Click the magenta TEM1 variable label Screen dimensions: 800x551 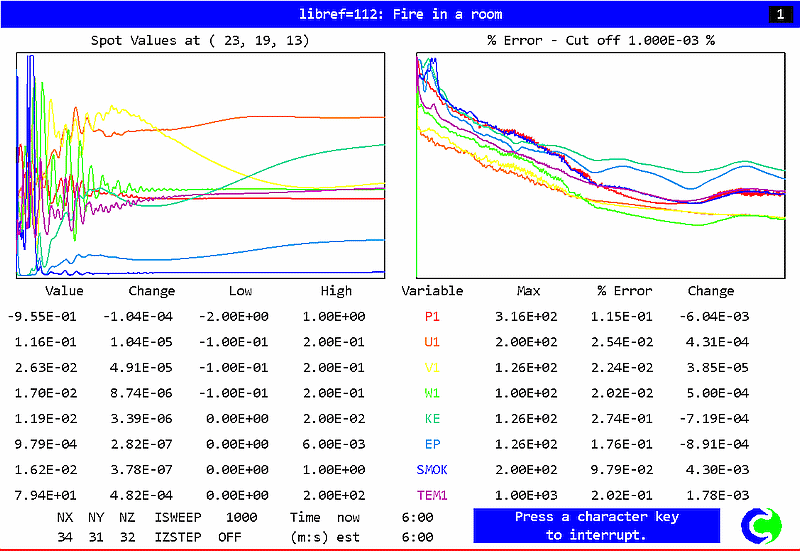[x=432, y=495]
